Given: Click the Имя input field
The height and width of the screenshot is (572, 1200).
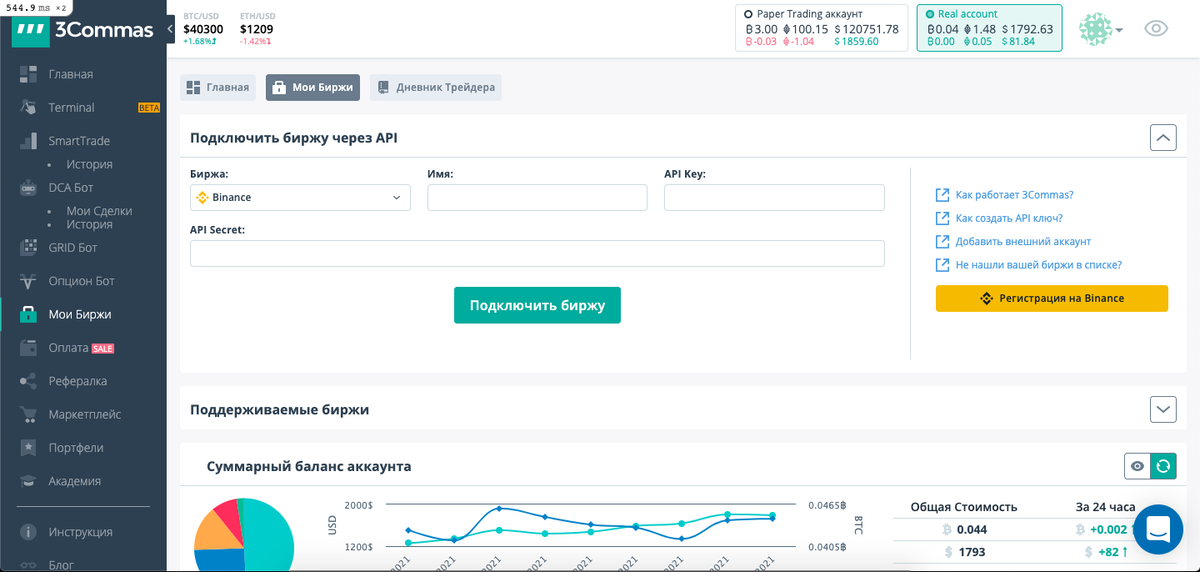Looking at the screenshot, I should pos(537,197).
